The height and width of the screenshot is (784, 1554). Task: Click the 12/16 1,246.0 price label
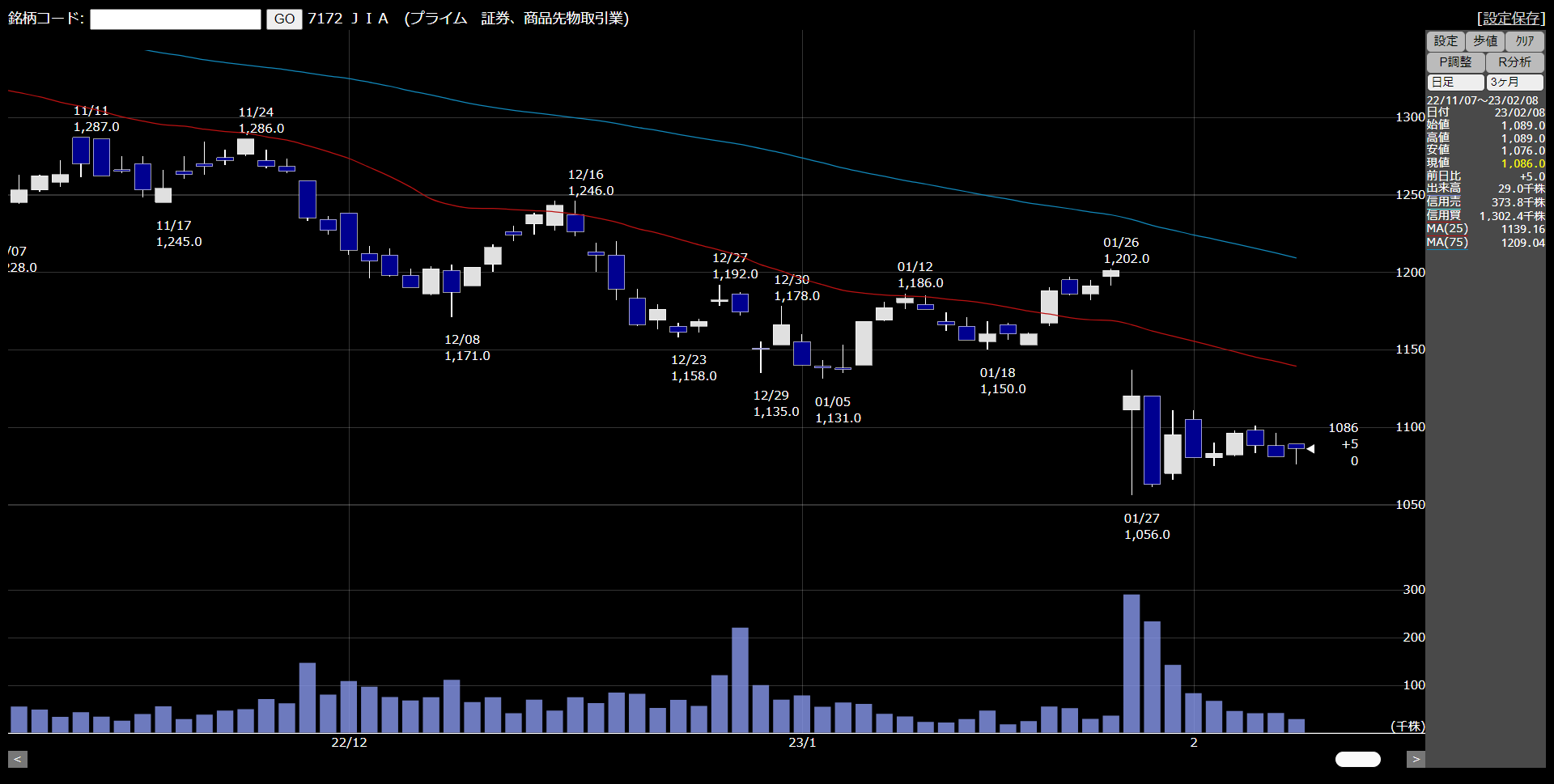591,183
